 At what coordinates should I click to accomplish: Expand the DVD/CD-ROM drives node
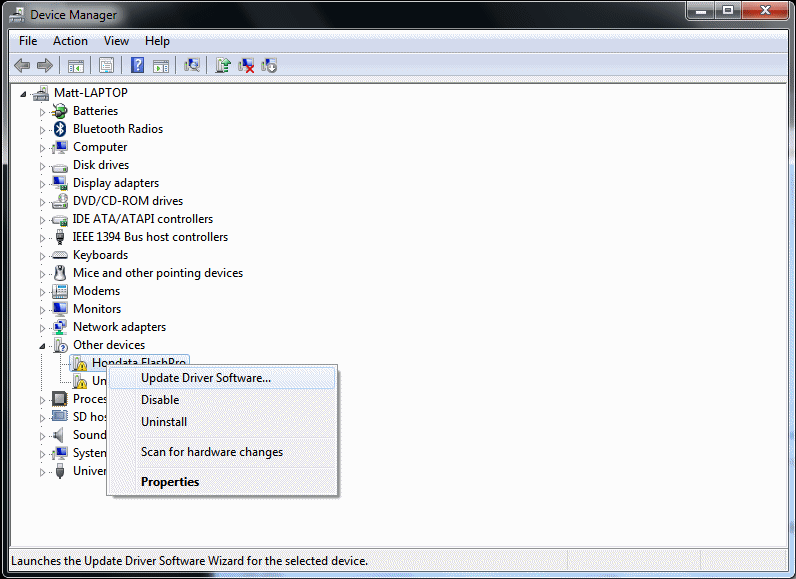coord(42,202)
